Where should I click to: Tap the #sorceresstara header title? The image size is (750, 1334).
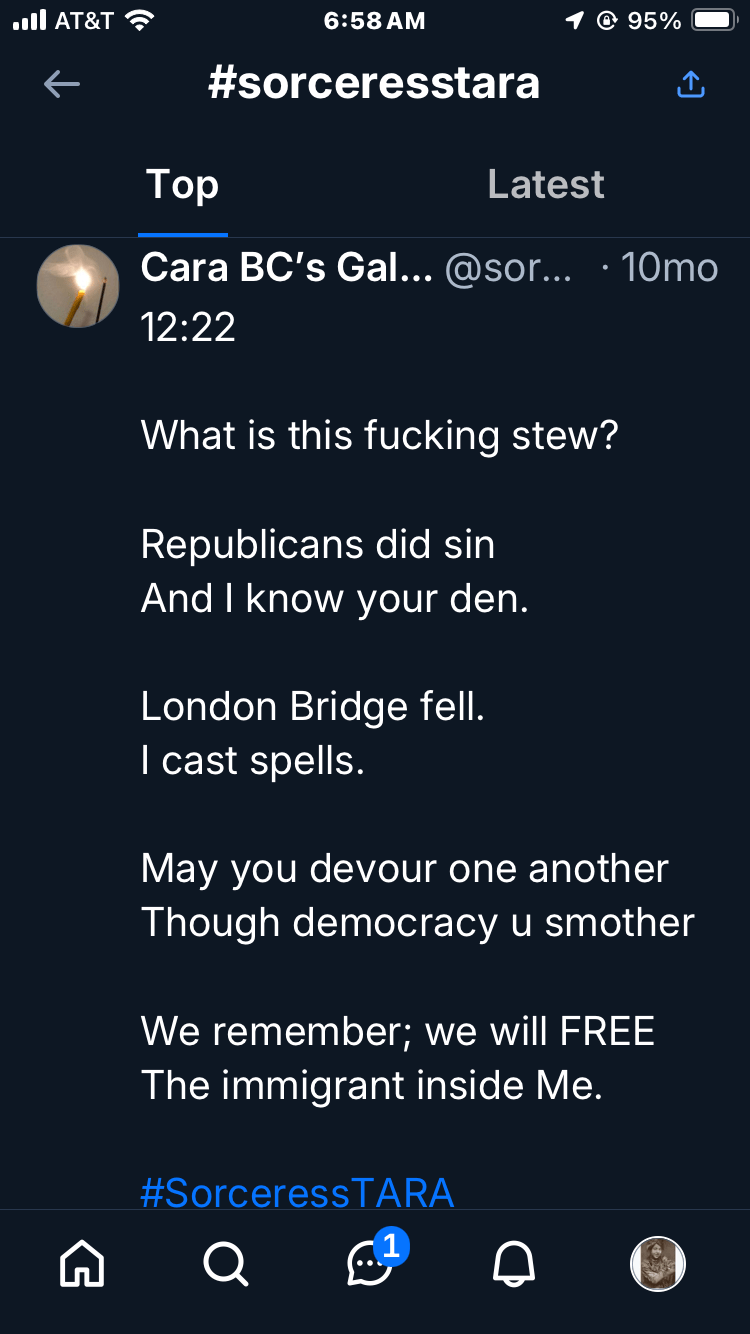click(x=374, y=84)
